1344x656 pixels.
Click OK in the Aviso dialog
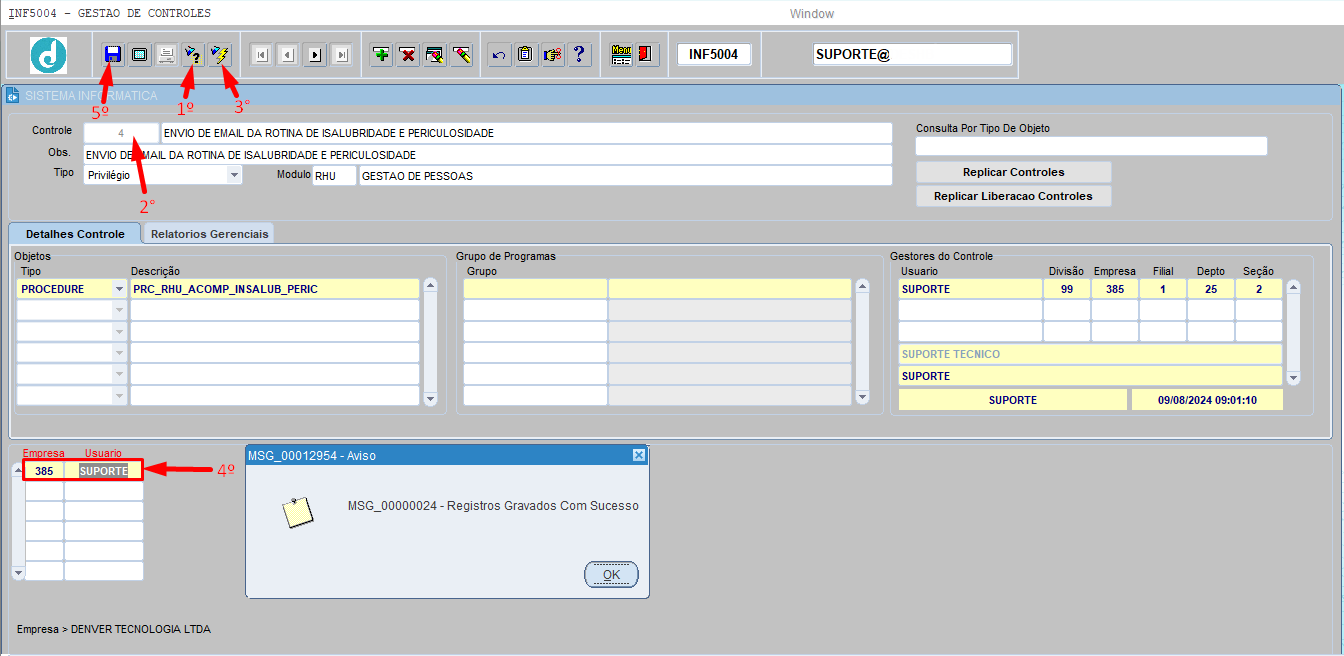coord(611,575)
